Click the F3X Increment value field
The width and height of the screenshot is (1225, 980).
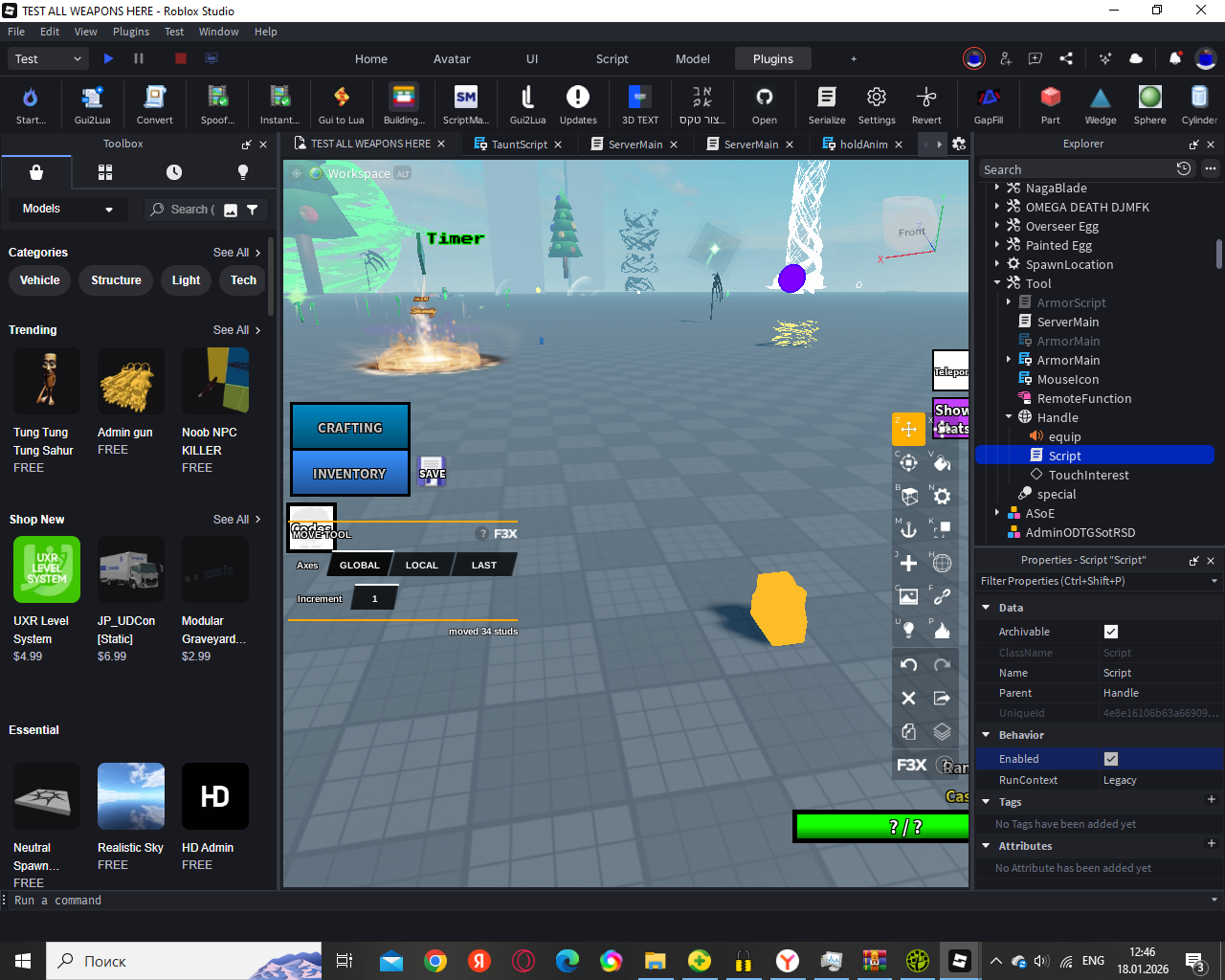[374, 599]
